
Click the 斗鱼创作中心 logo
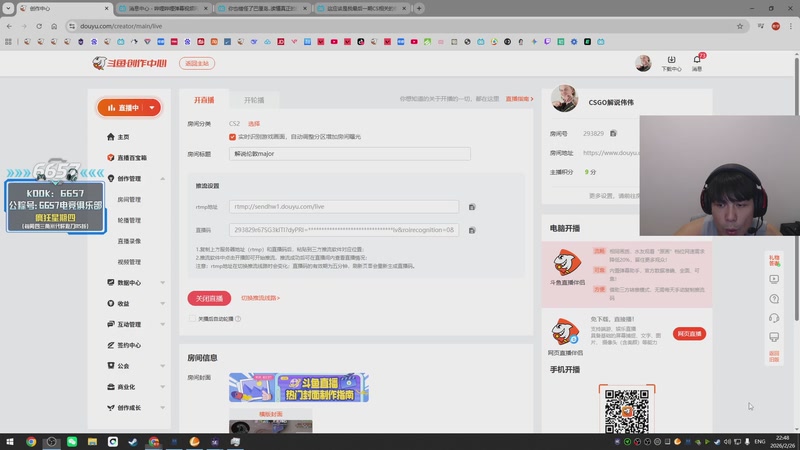click(130, 63)
